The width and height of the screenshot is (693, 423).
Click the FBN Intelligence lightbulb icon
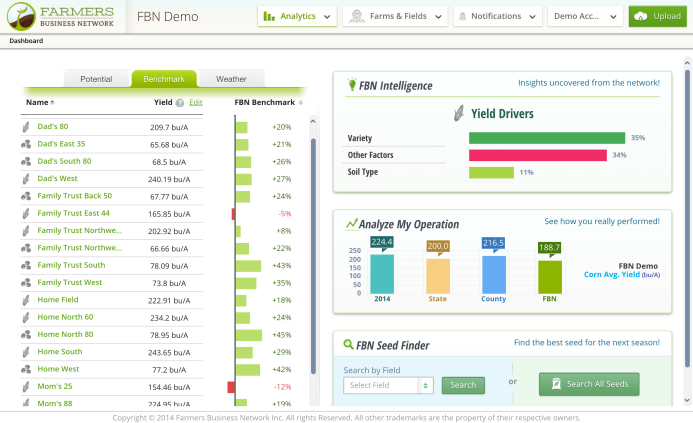click(352, 84)
